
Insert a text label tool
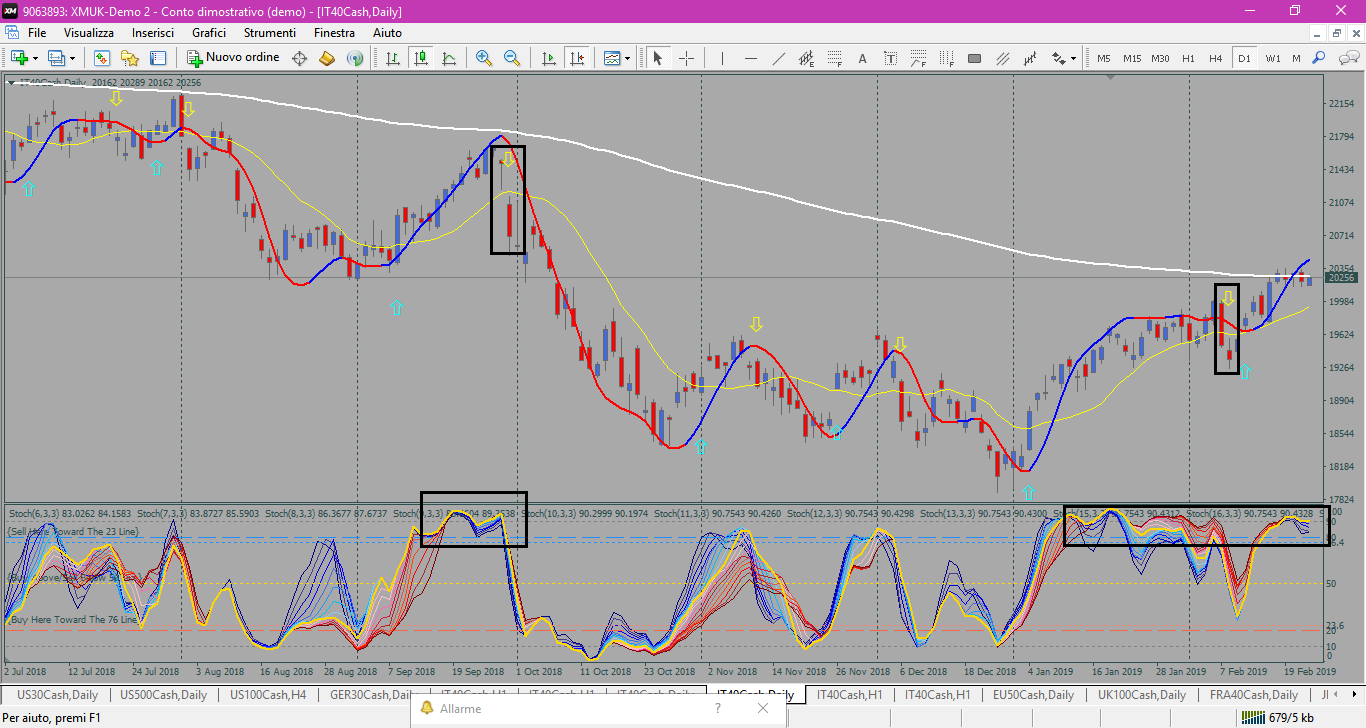point(891,58)
